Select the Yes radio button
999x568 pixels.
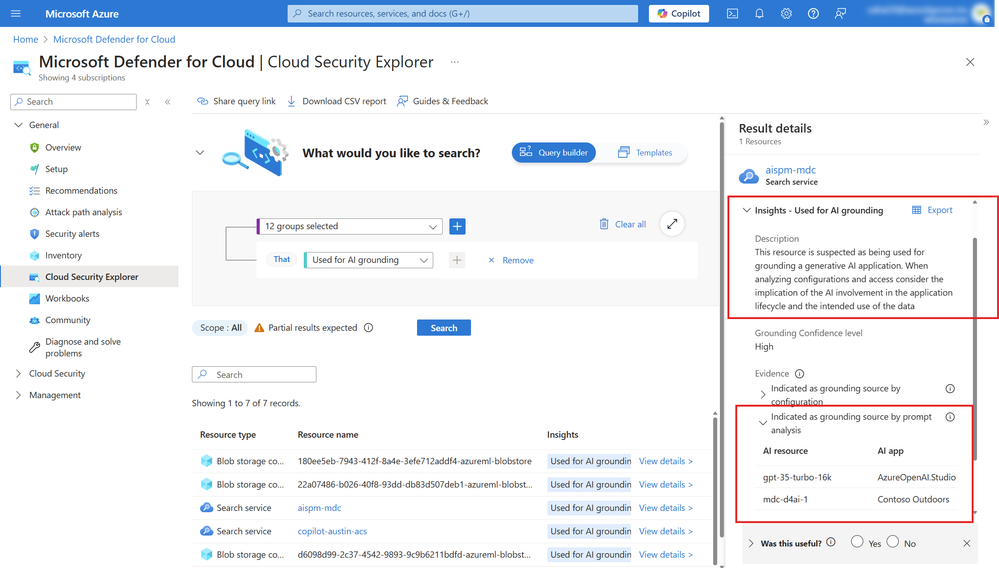point(857,541)
